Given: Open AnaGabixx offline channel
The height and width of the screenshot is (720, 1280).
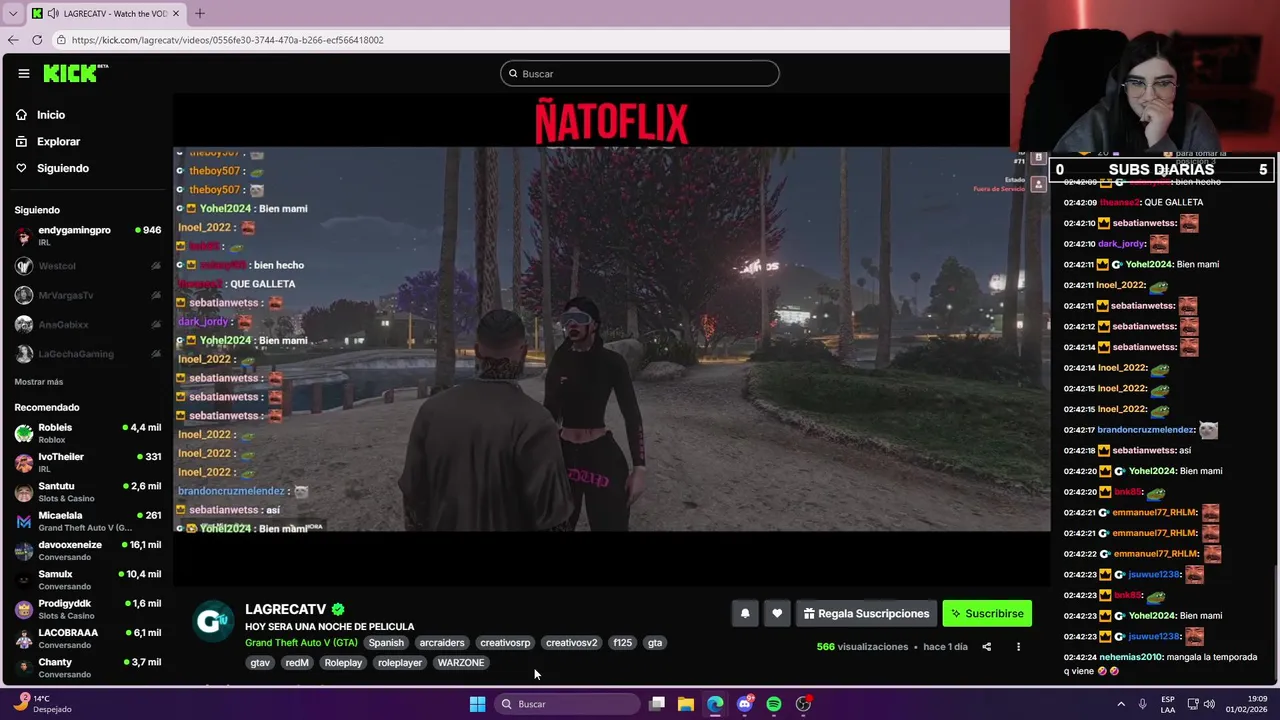Looking at the screenshot, I should click(88, 324).
